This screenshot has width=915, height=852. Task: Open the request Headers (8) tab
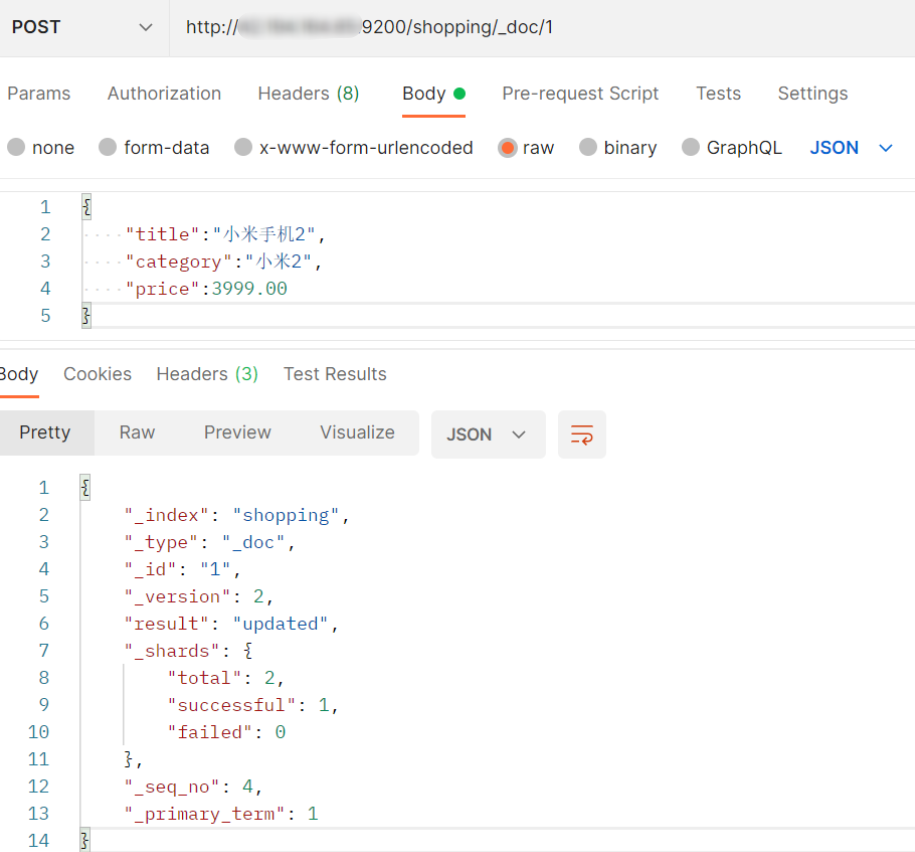[308, 94]
